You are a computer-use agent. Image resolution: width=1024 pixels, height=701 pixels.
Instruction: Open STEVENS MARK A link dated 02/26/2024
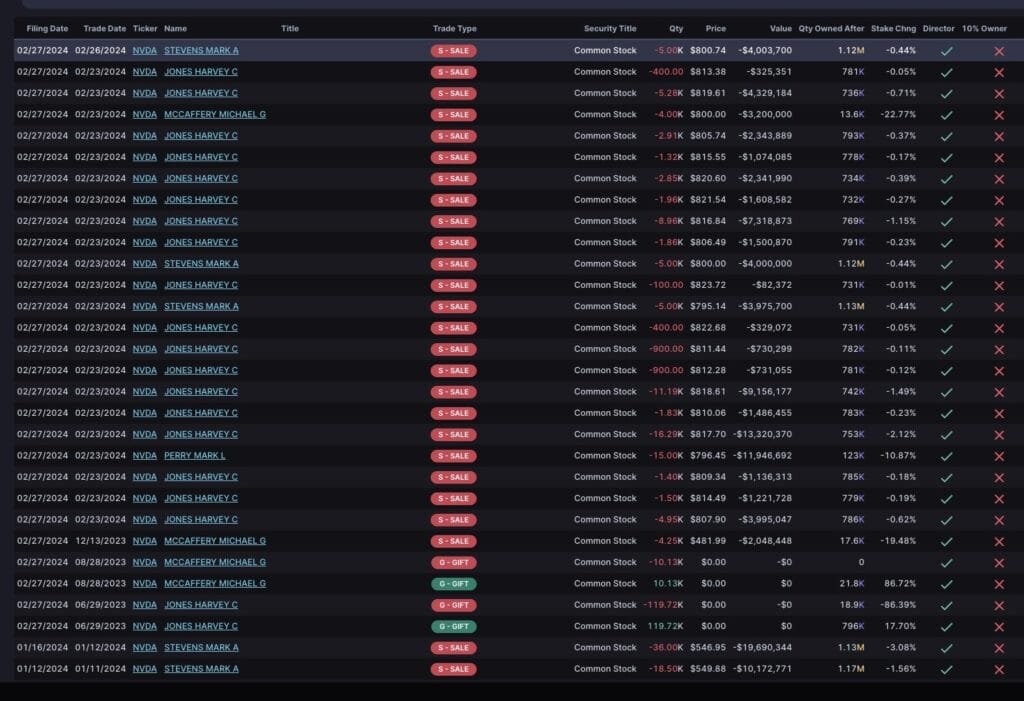point(201,50)
